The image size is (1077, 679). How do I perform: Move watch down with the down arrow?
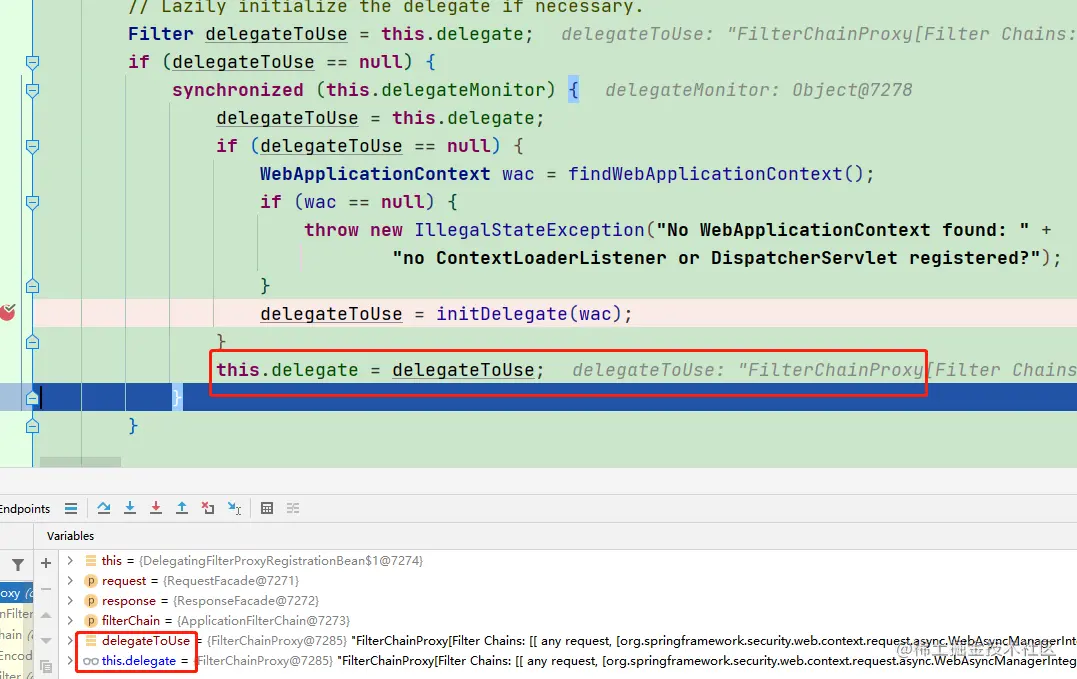pyautogui.click(x=46, y=641)
